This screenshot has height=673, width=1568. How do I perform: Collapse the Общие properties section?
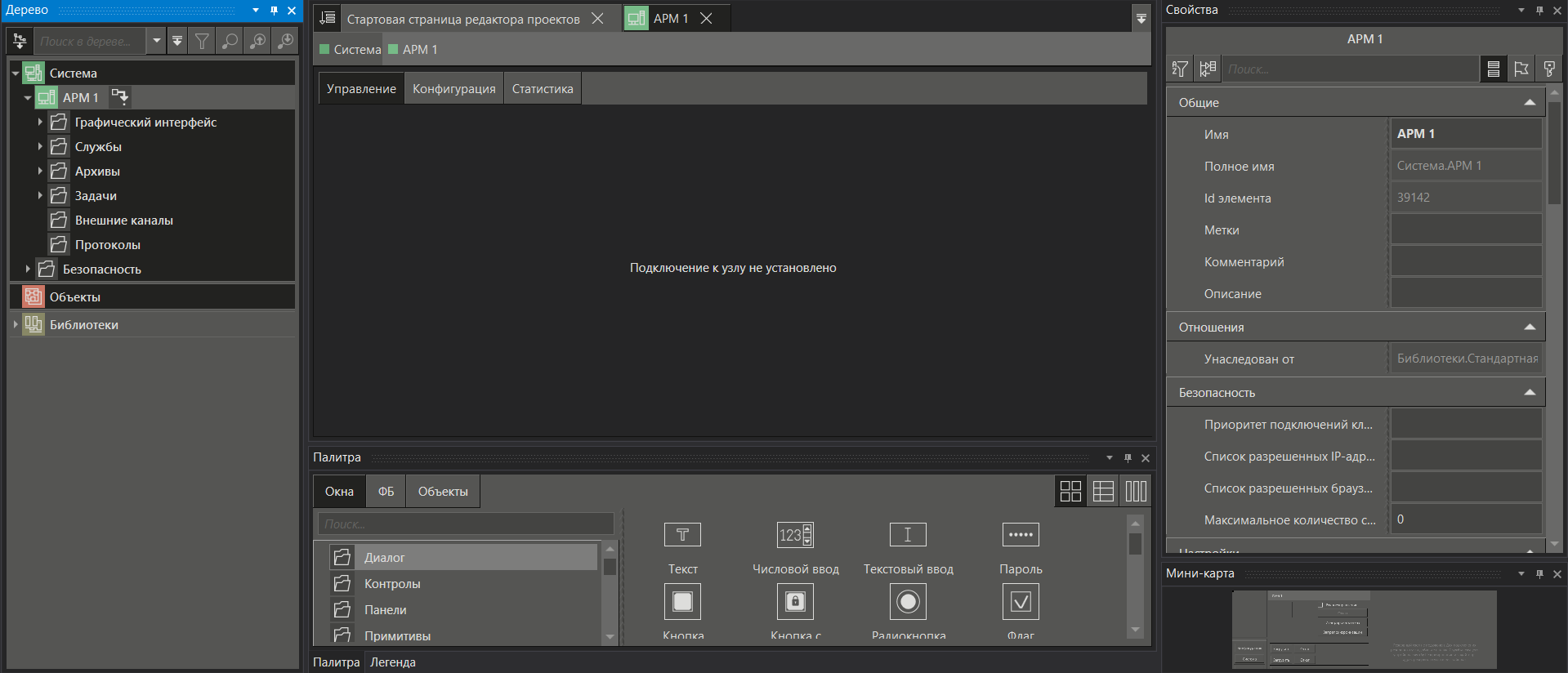[x=1529, y=103]
